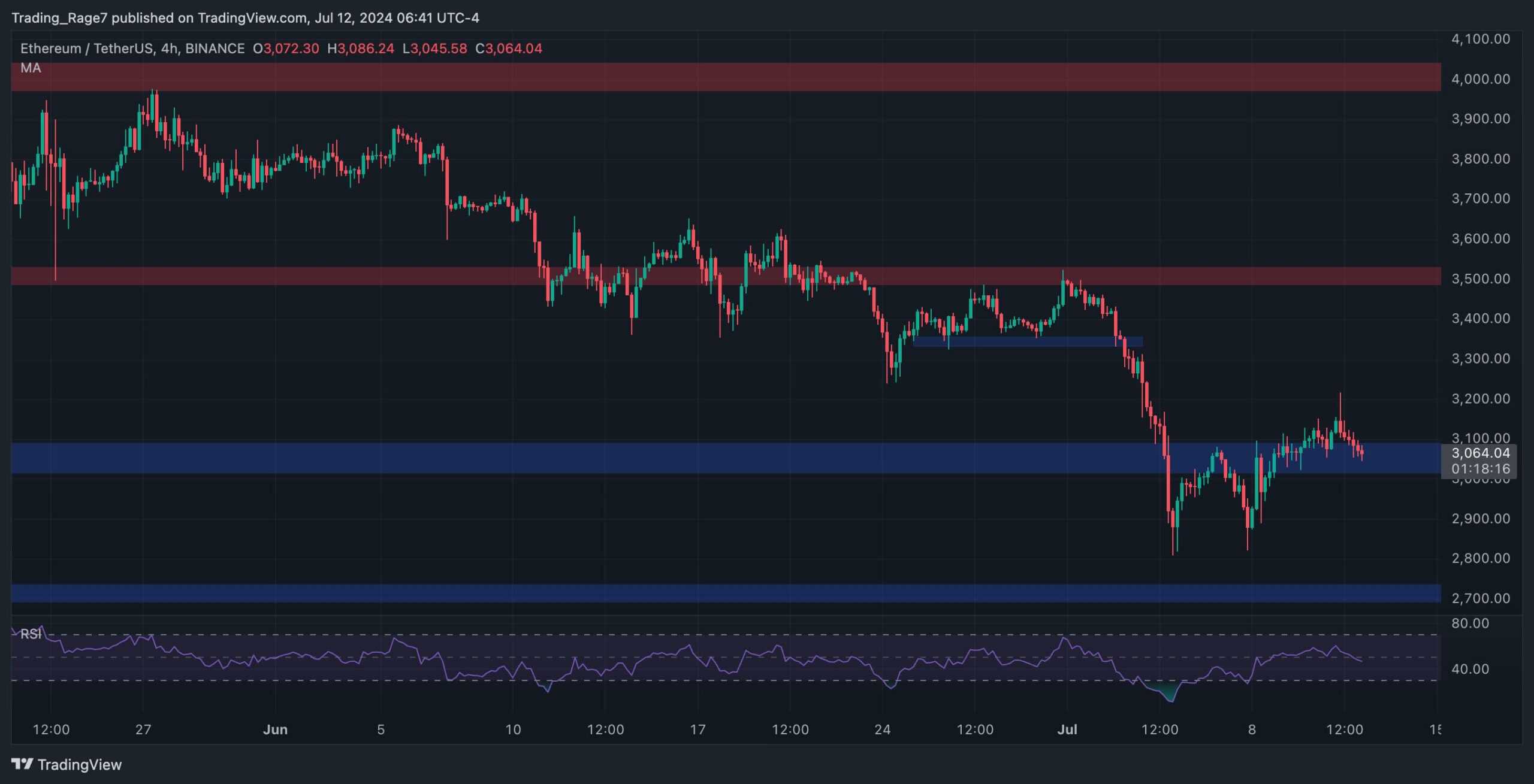Image resolution: width=1534 pixels, height=784 pixels.
Task: Click the 27 date label on the time axis
Action: [x=143, y=729]
